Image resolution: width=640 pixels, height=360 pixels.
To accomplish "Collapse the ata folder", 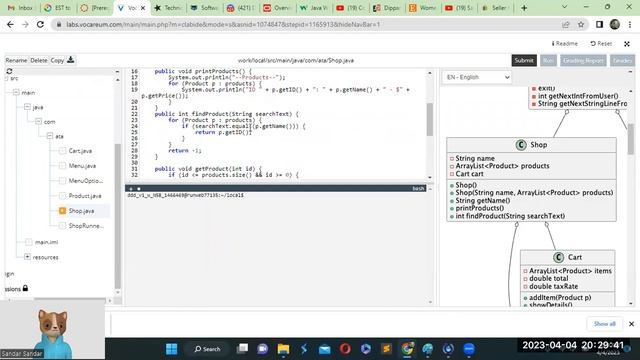I will [x=50, y=136].
